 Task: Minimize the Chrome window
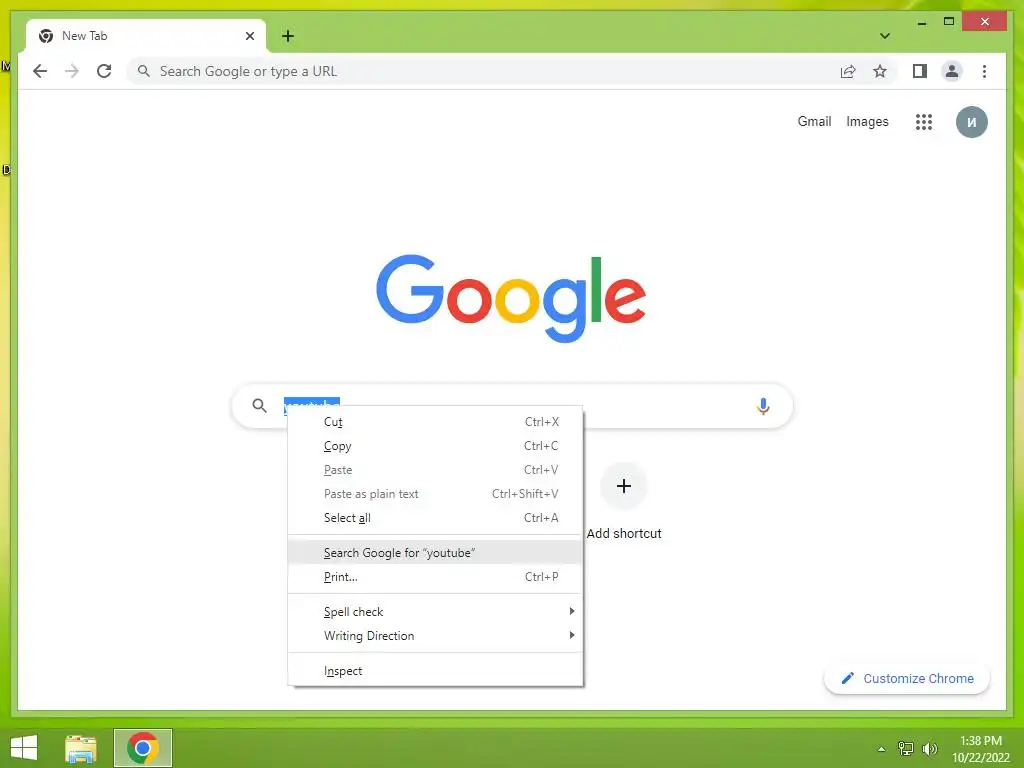tap(921, 22)
